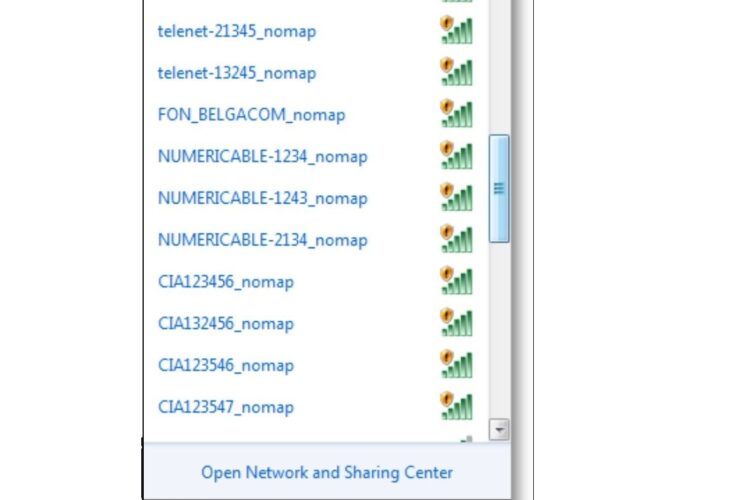Click signal icon for CIA123547_nomap
The height and width of the screenshot is (500, 740).
[x=456, y=406]
